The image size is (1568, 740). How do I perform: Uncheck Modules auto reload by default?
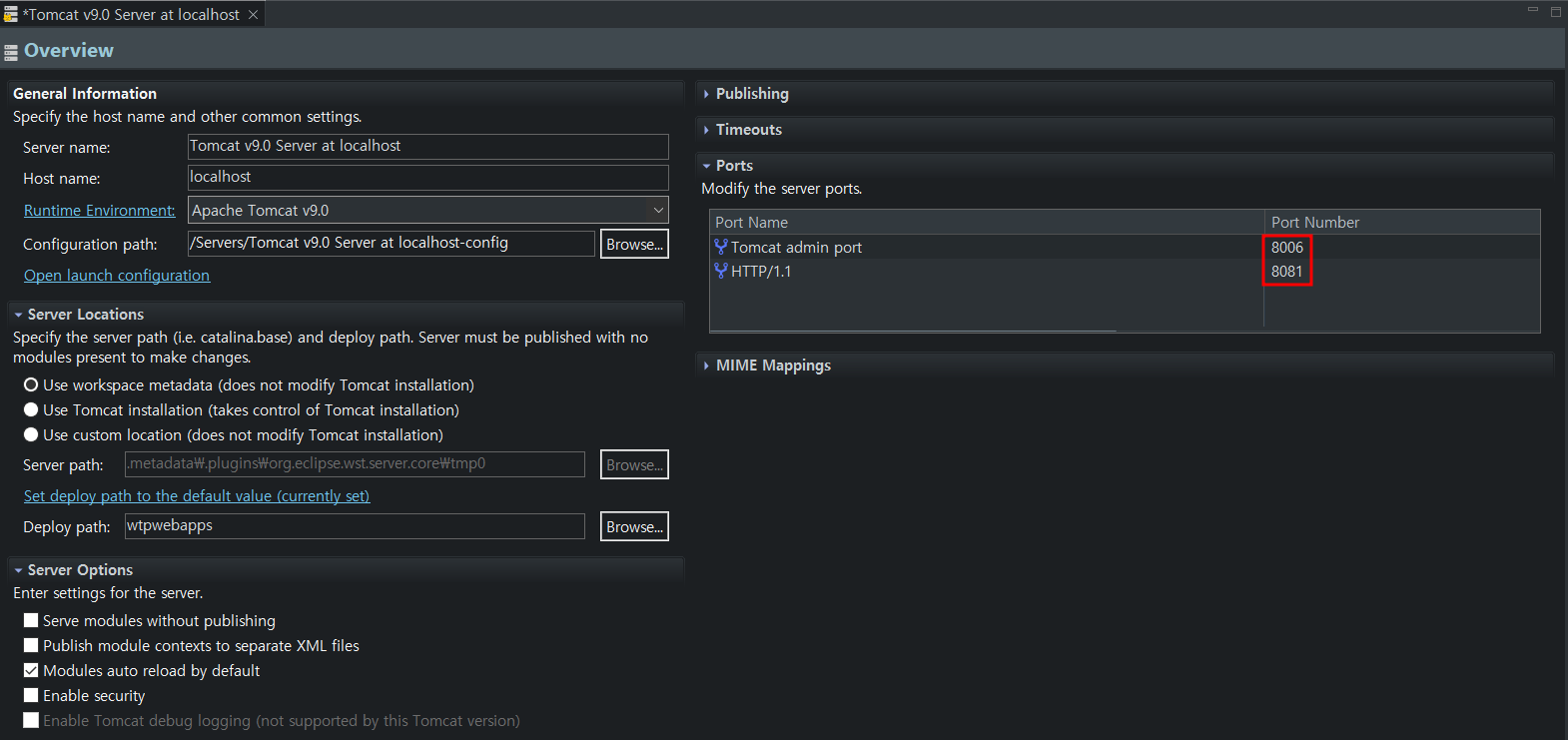tap(31, 670)
